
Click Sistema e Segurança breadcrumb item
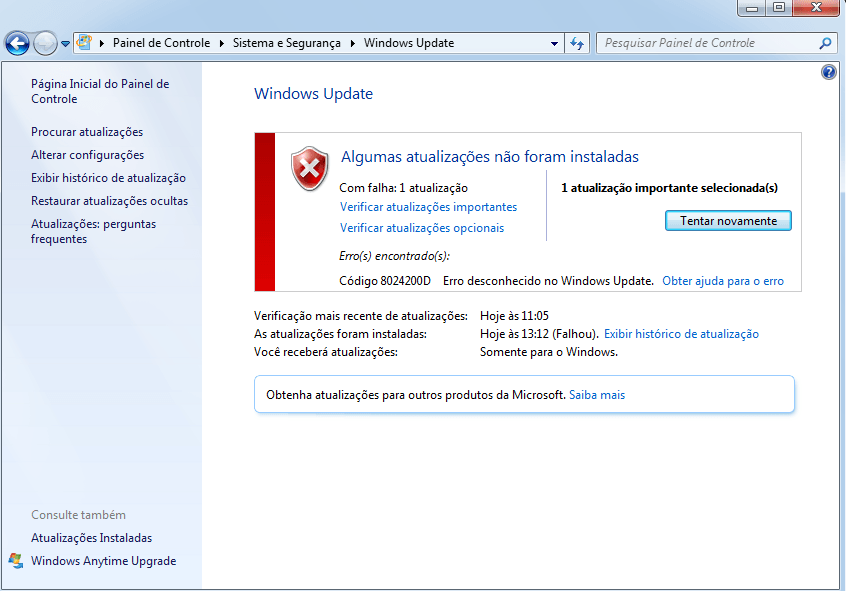click(x=286, y=43)
